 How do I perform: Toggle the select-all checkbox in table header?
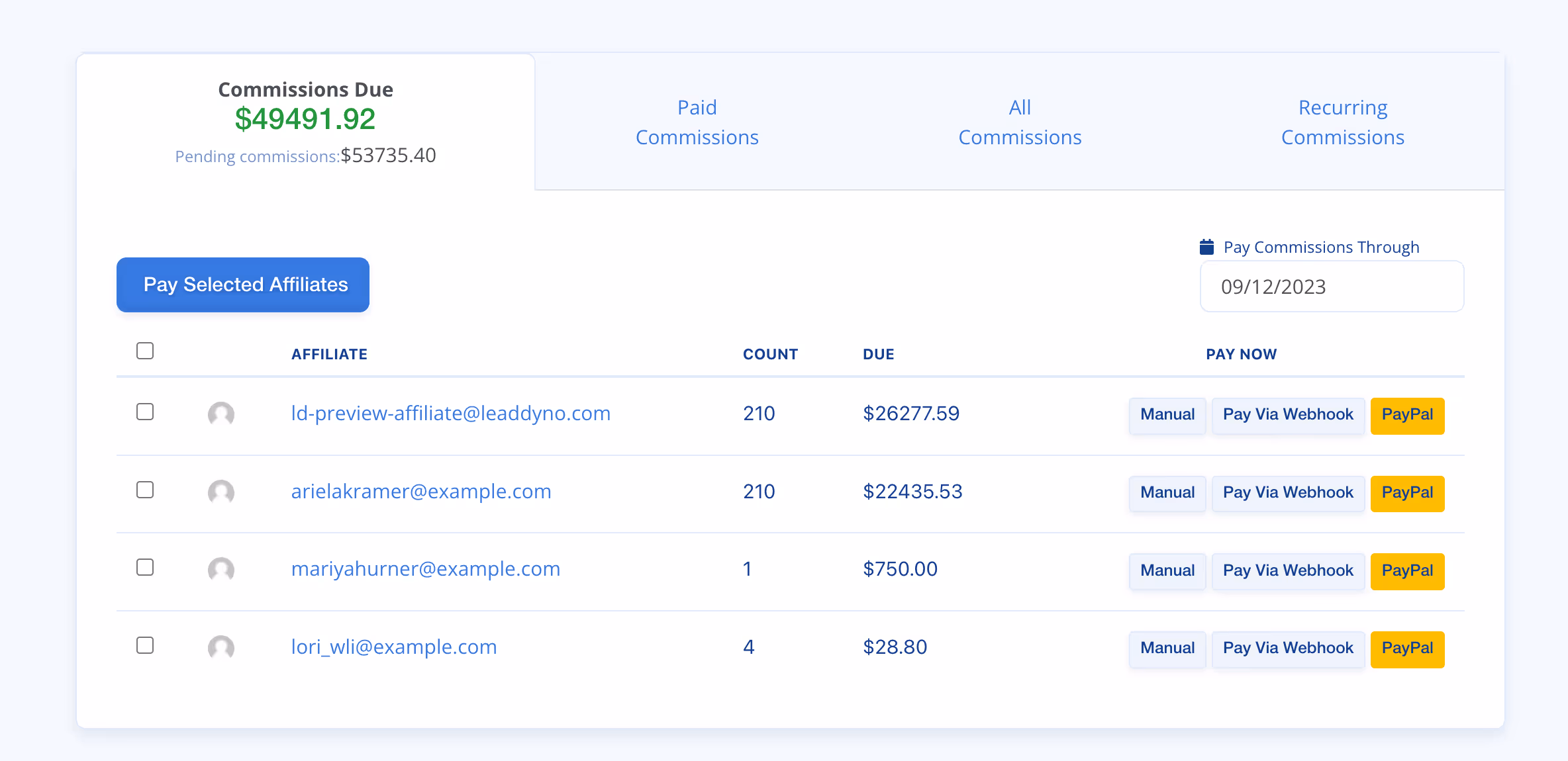pos(145,351)
